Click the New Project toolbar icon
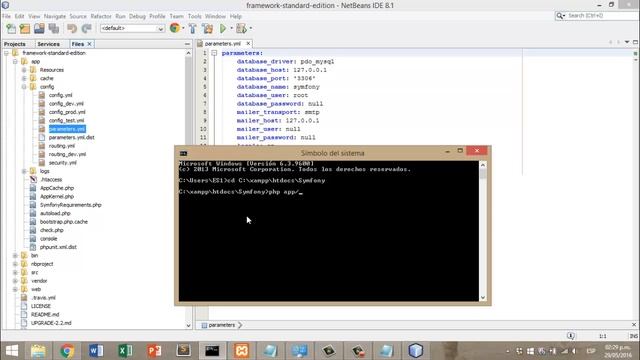This screenshot has height=360, width=640. click(25, 28)
